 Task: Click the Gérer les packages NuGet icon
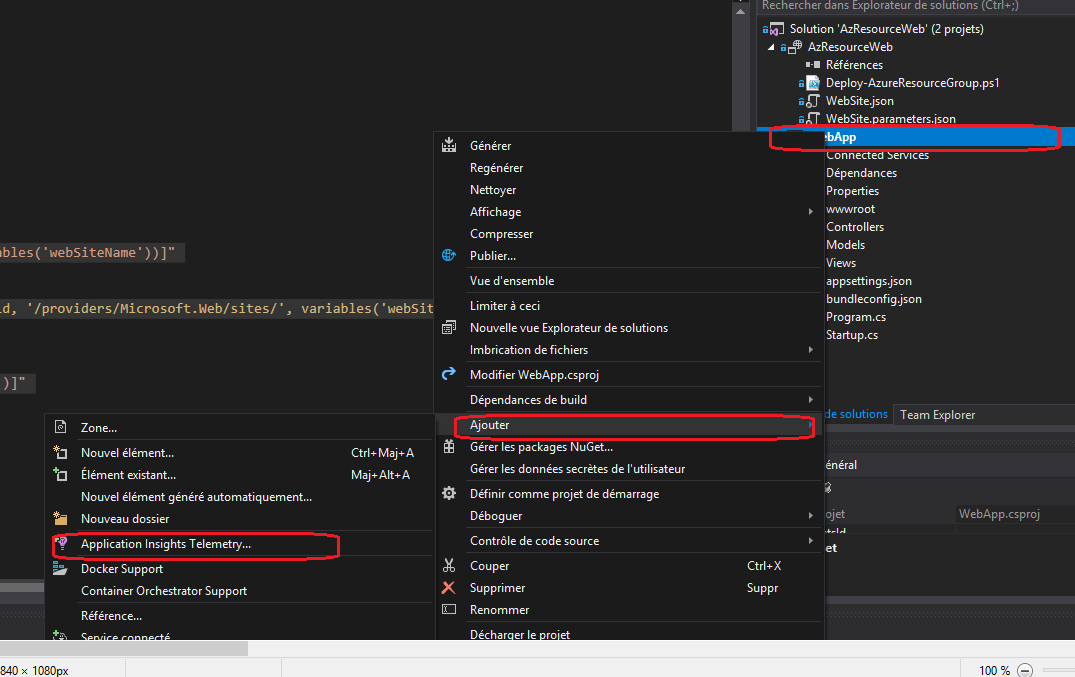point(449,447)
